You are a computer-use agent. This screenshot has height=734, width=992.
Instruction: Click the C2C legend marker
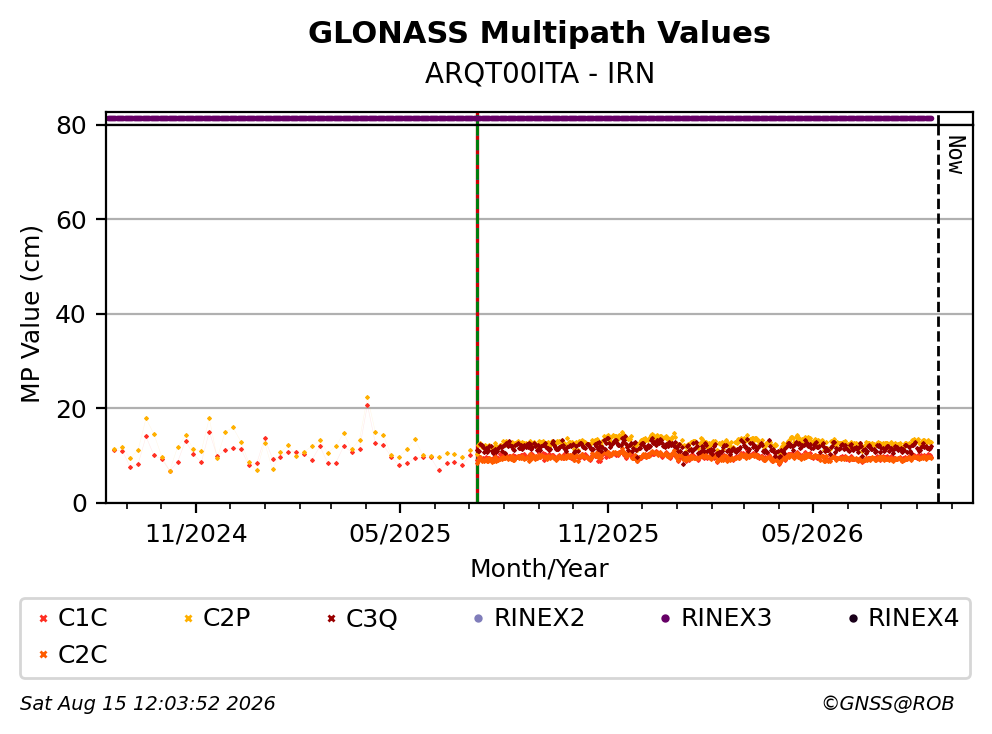pos(44,655)
